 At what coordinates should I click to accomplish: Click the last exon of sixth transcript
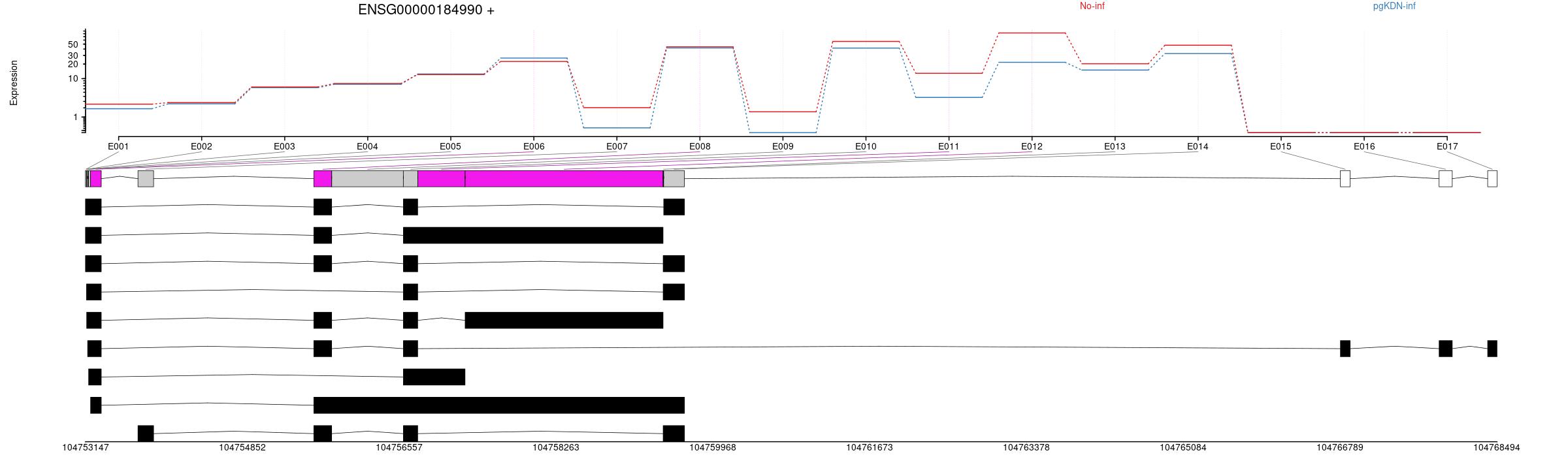[1492, 349]
